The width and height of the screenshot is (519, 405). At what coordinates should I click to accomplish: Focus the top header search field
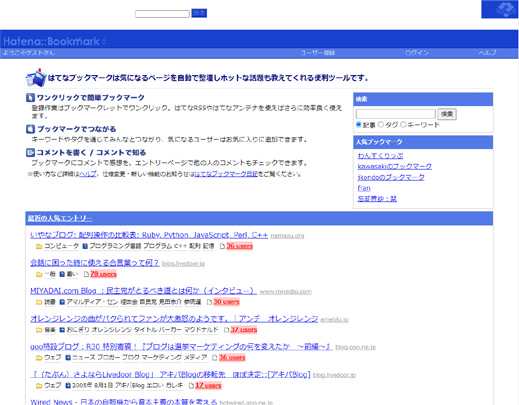(x=162, y=14)
